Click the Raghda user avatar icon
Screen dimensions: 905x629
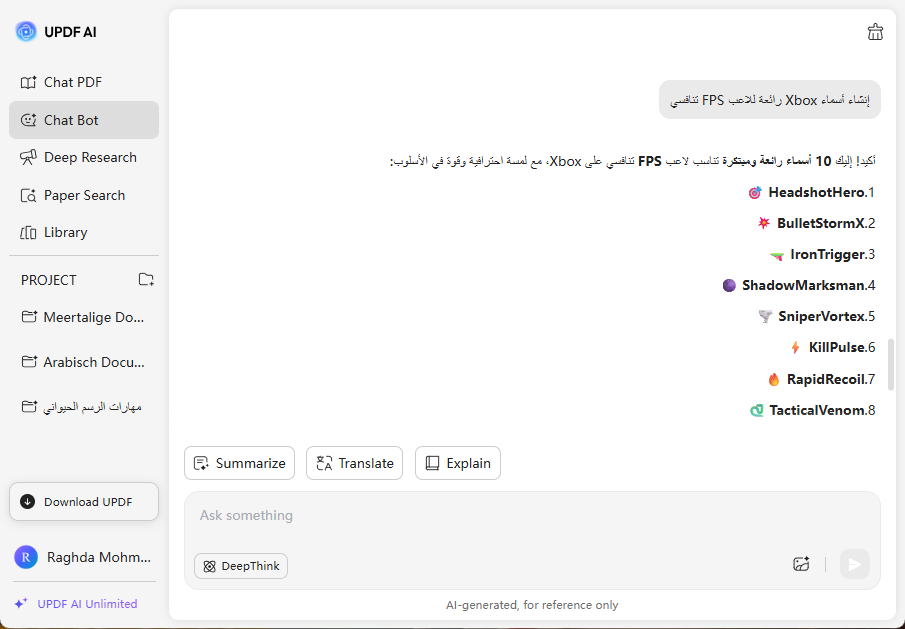click(x=26, y=557)
